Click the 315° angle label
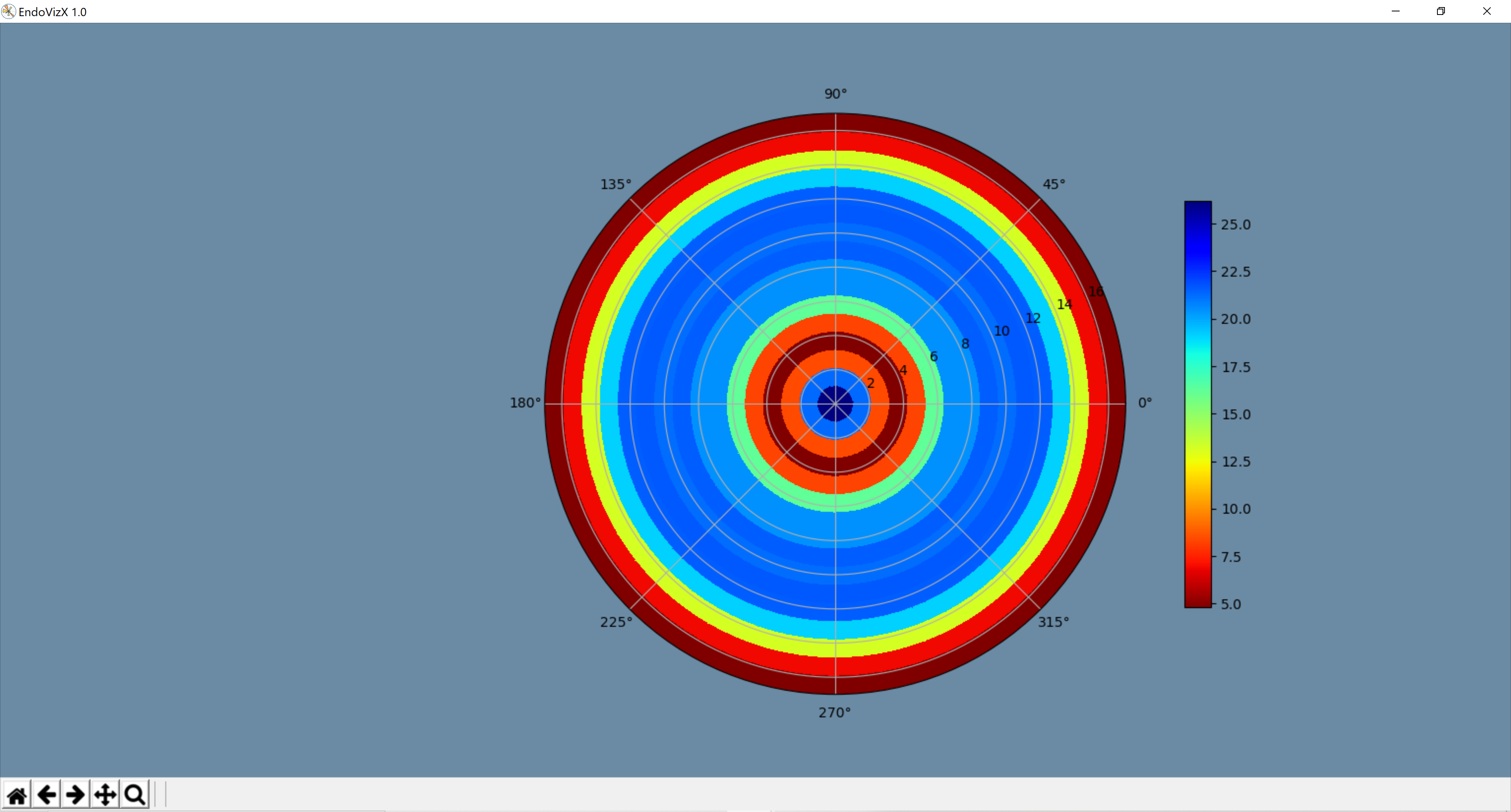This screenshot has height=812, width=1511. [x=1053, y=622]
